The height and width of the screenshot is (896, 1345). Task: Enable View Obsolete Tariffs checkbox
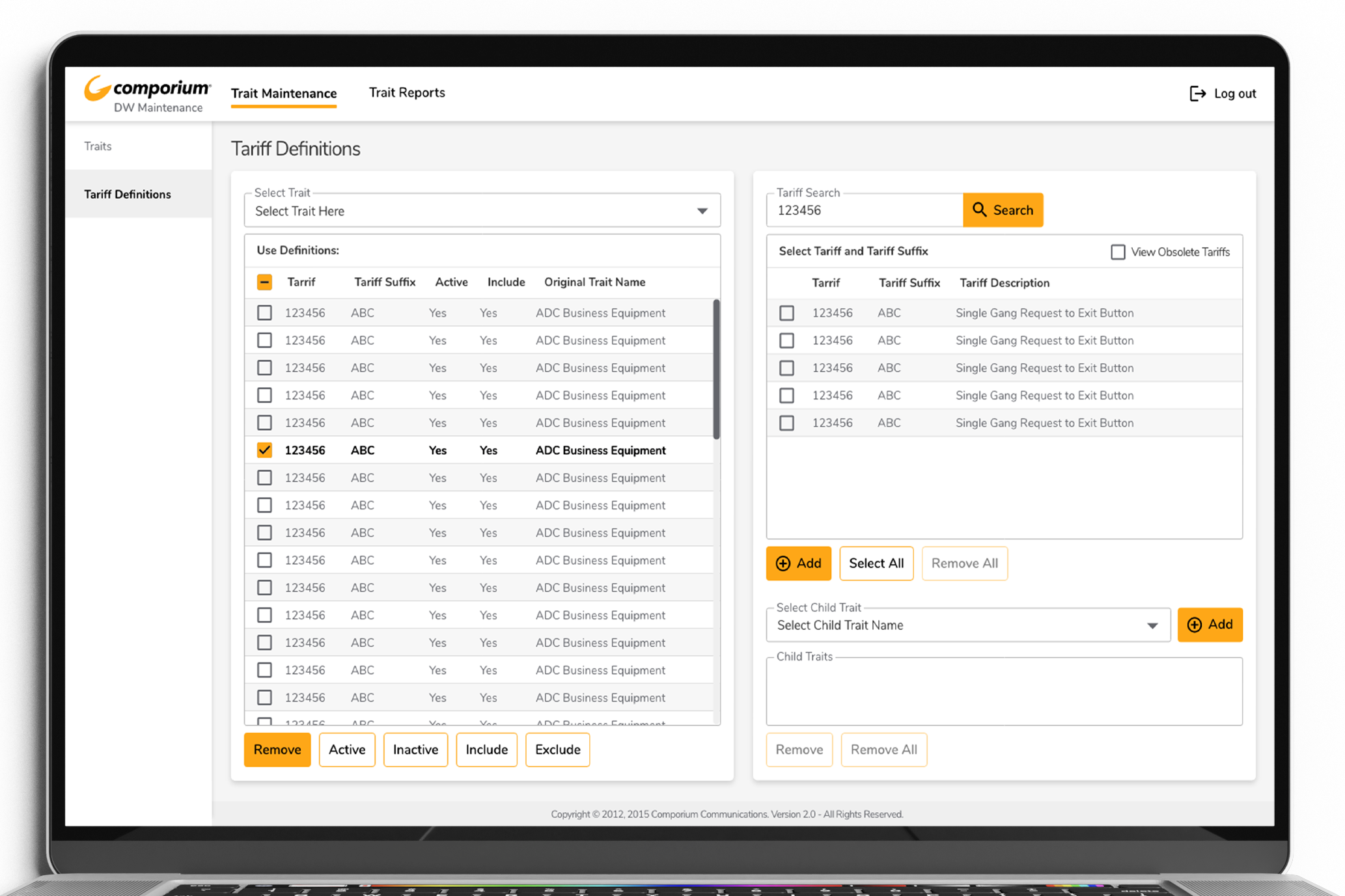click(1118, 252)
